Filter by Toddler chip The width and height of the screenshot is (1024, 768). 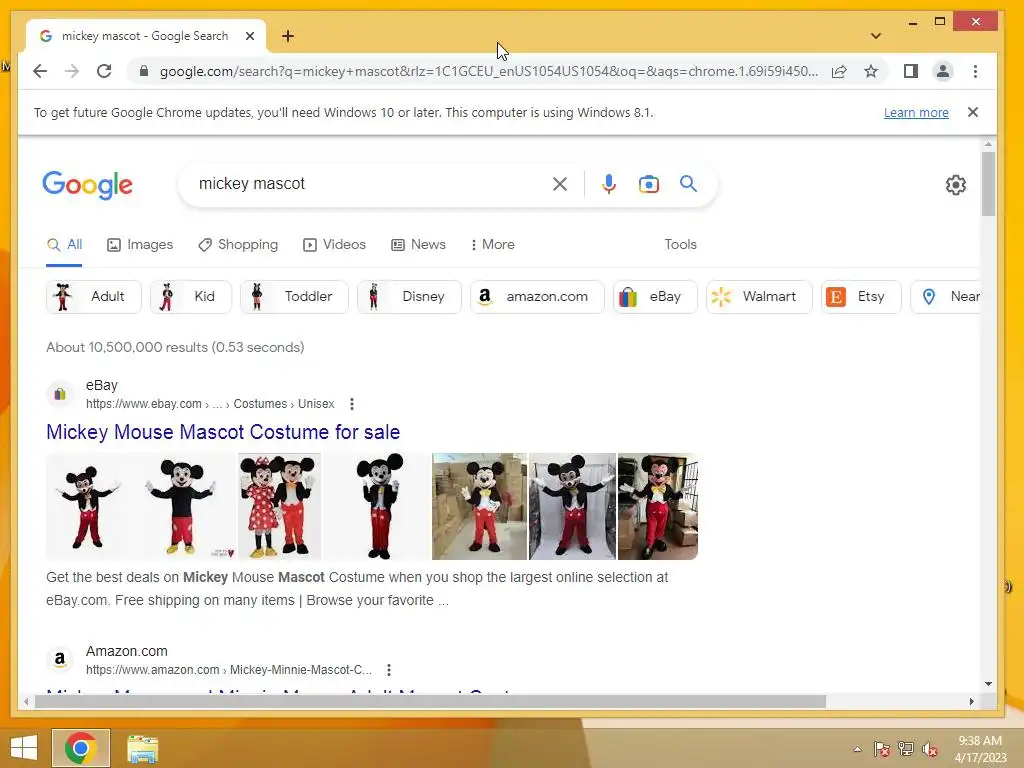(295, 296)
